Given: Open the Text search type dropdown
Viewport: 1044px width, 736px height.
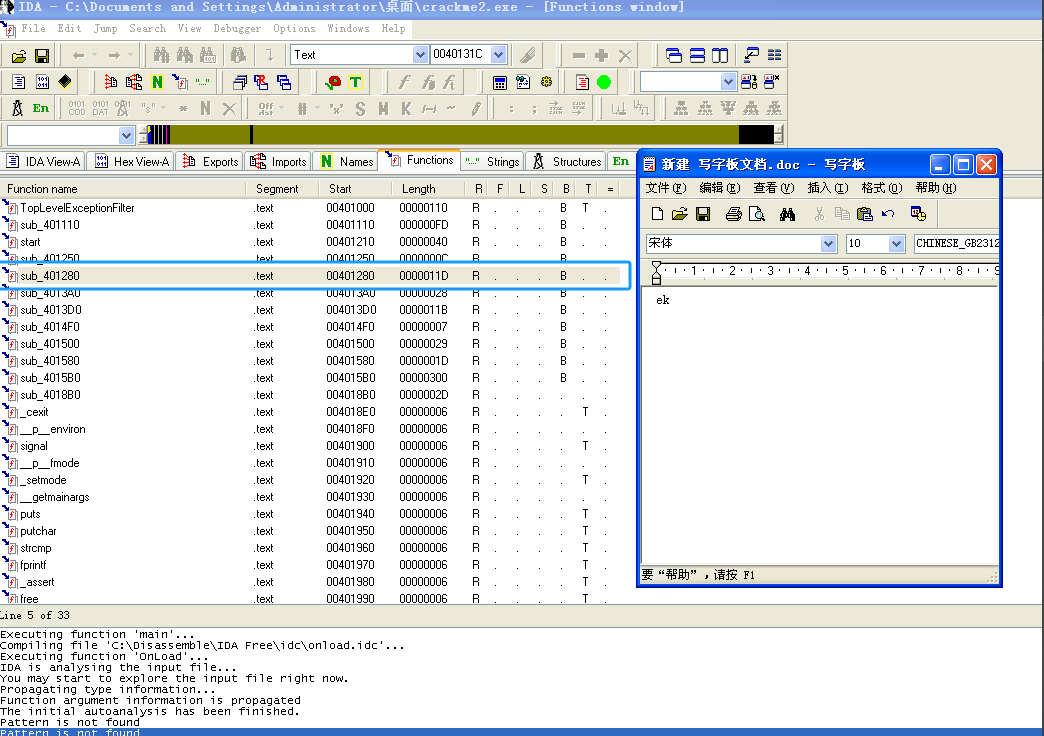Looking at the screenshot, I should (x=419, y=55).
